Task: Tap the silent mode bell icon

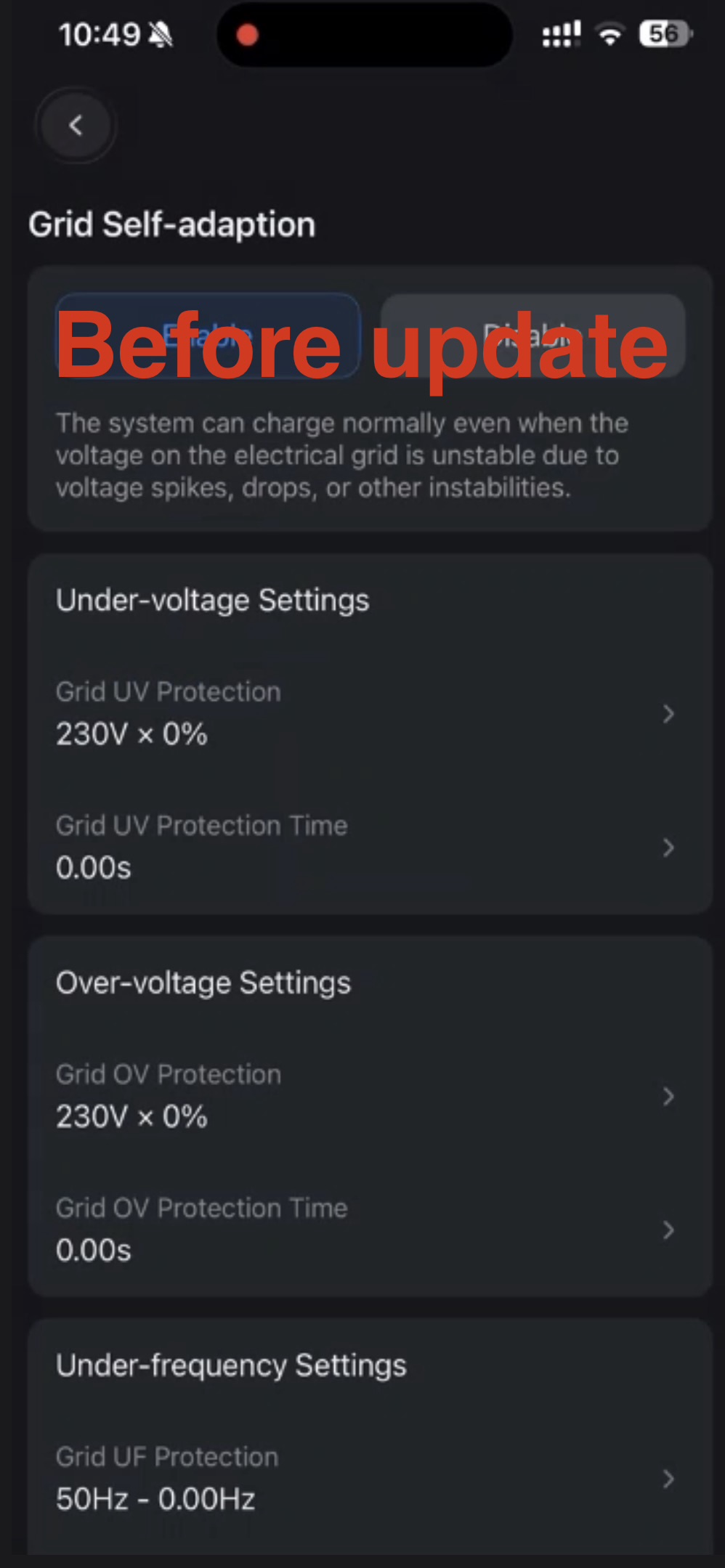Action: click(x=161, y=34)
